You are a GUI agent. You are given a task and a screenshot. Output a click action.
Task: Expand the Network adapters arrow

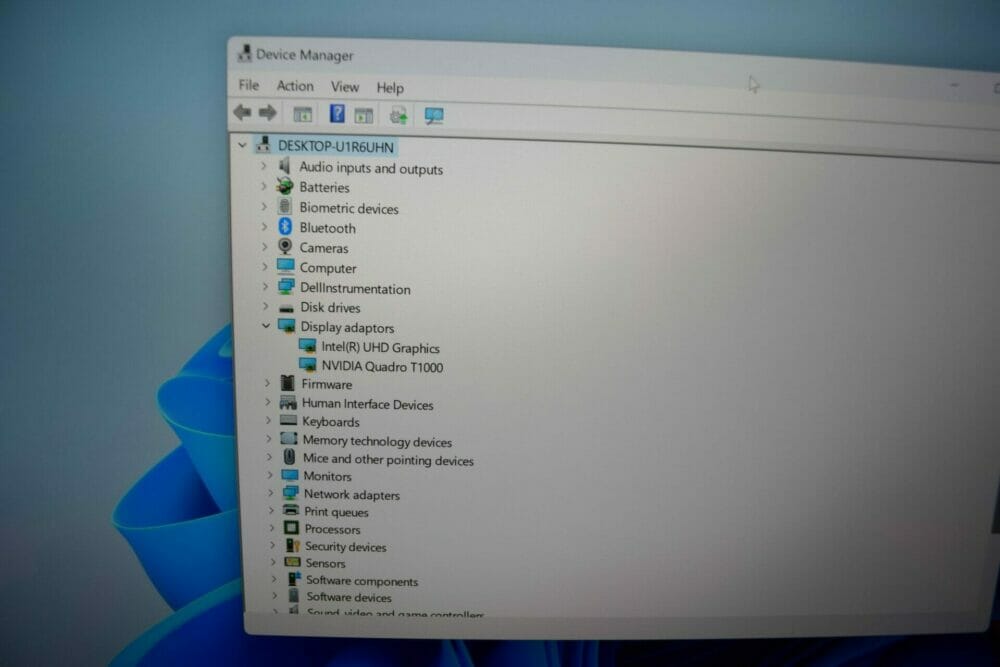point(270,493)
